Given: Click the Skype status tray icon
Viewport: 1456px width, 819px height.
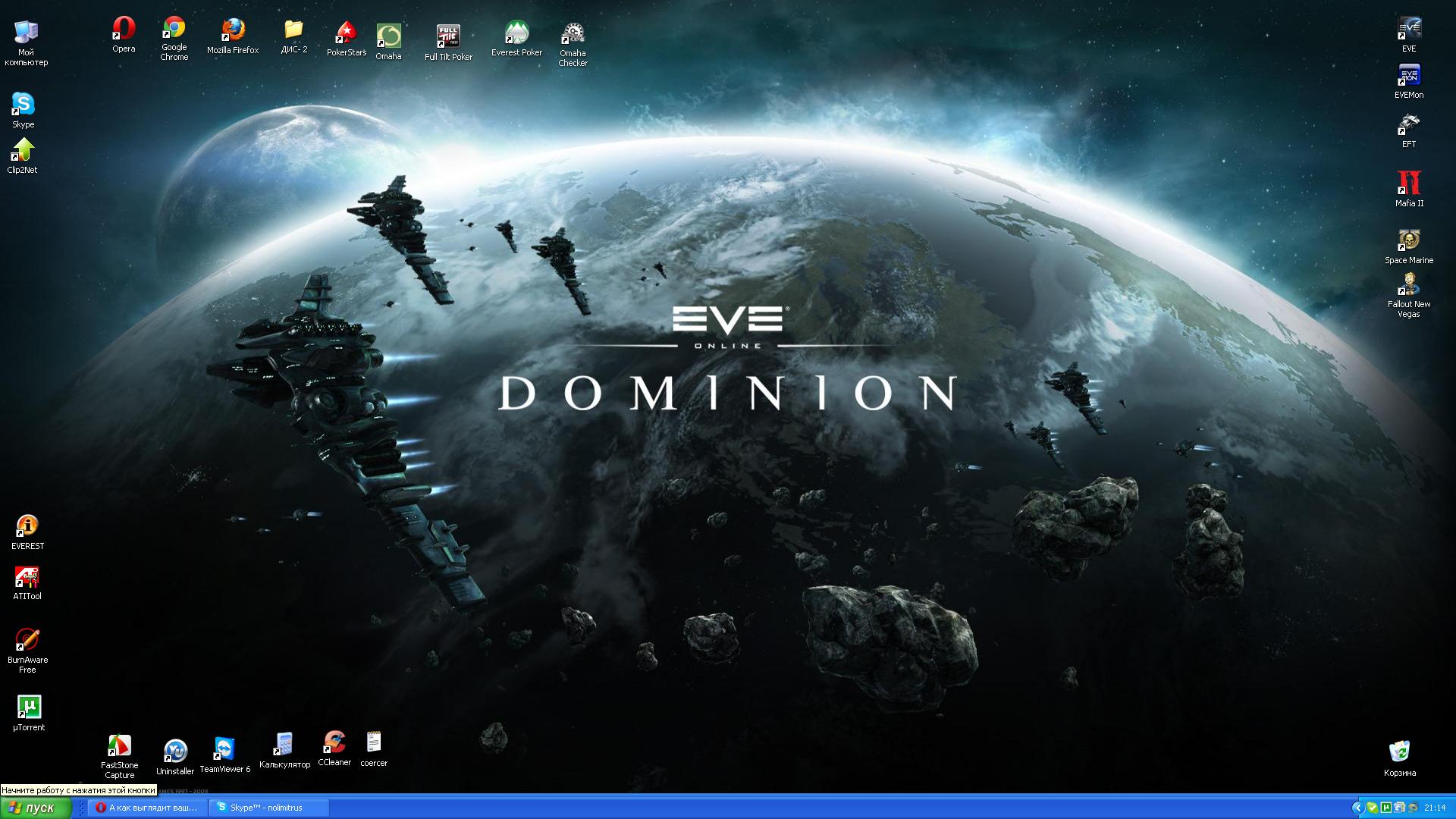Looking at the screenshot, I should coord(1373,808).
